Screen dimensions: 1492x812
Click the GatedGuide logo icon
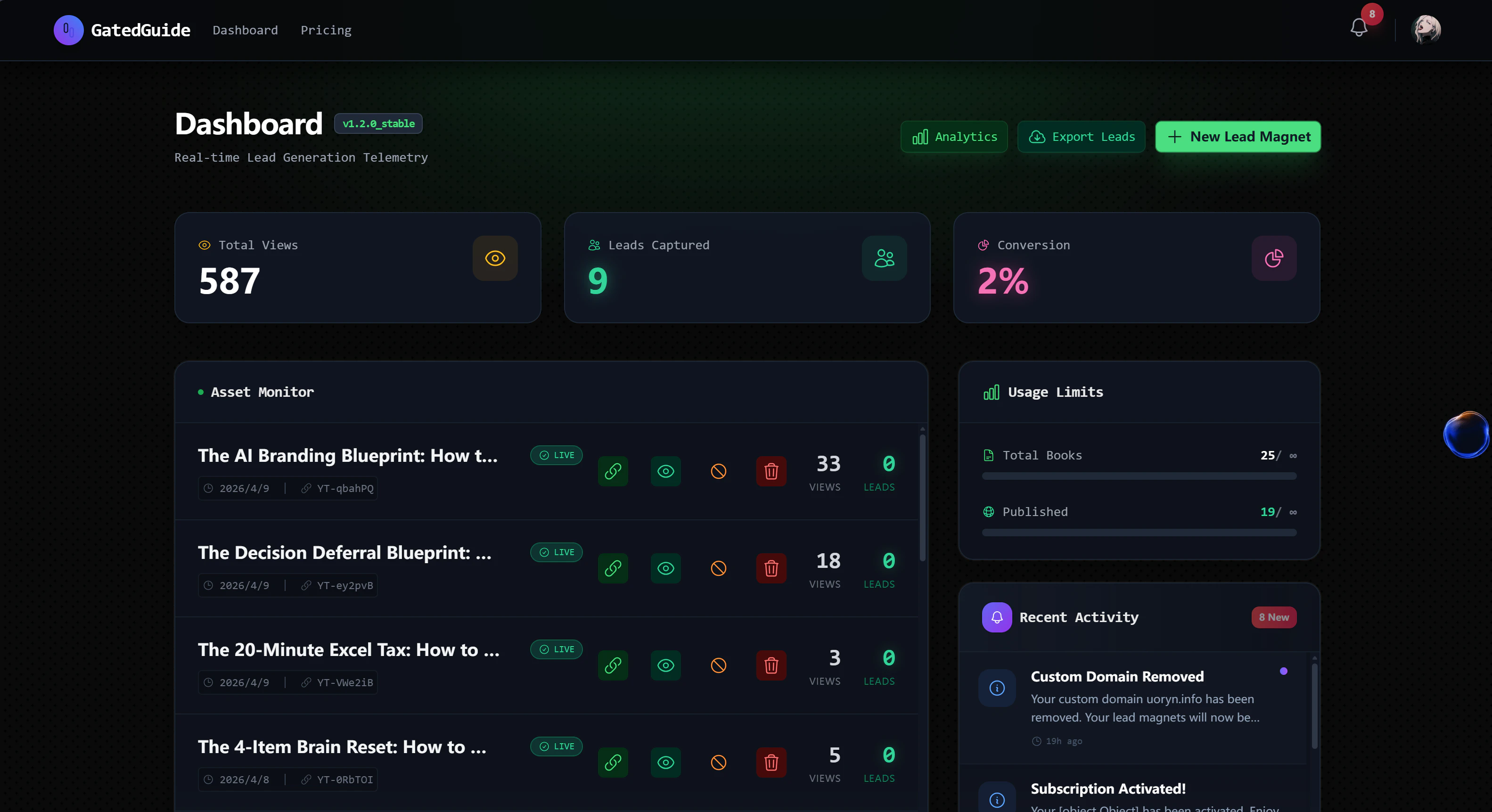pos(68,30)
